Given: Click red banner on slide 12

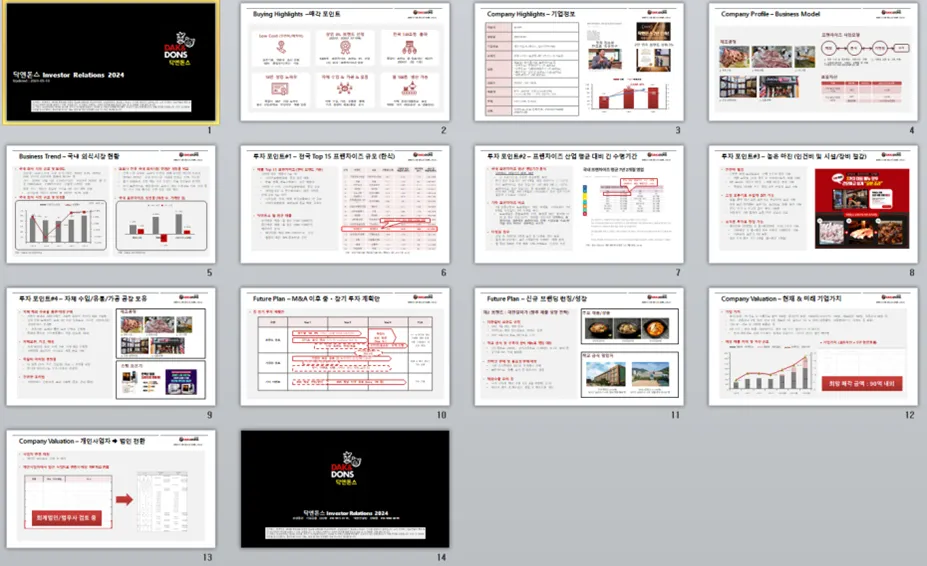Looking at the screenshot, I should (860, 383).
